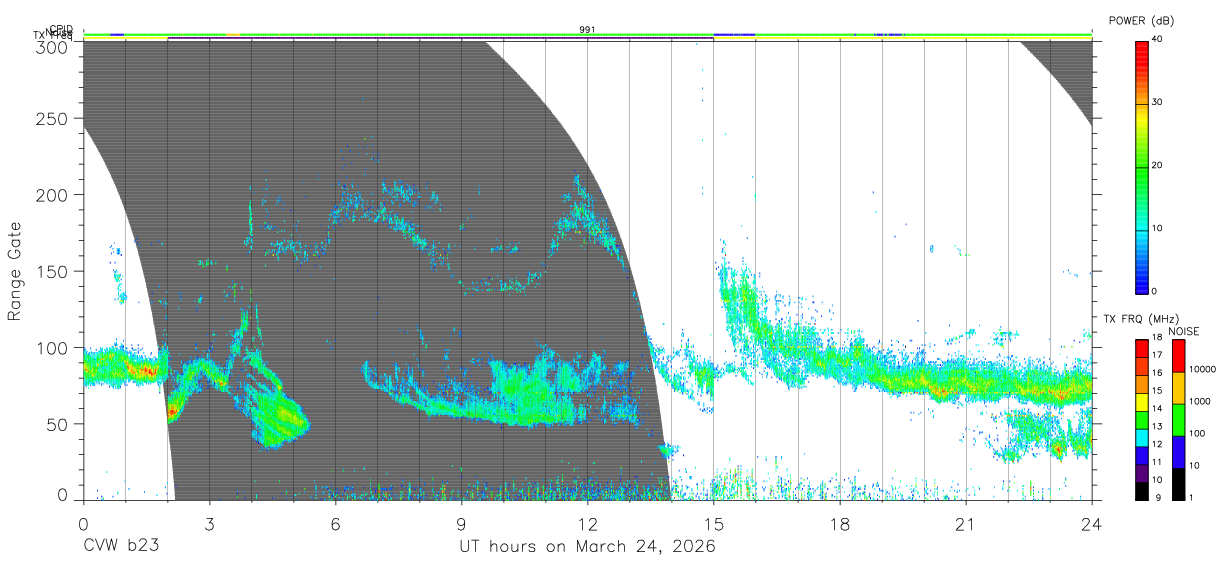
Task: Click the red top segment of TX FRQ bar
Action: click(1142, 348)
